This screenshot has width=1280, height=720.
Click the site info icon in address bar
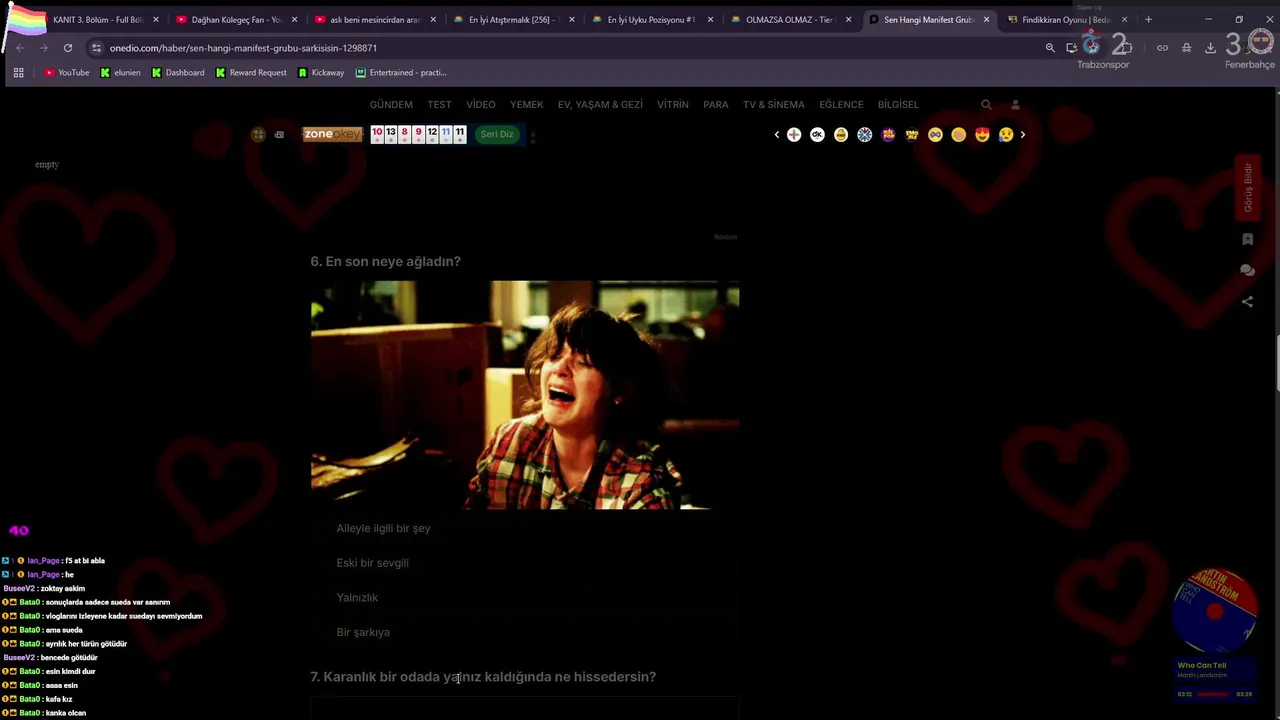tap(96, 48)
